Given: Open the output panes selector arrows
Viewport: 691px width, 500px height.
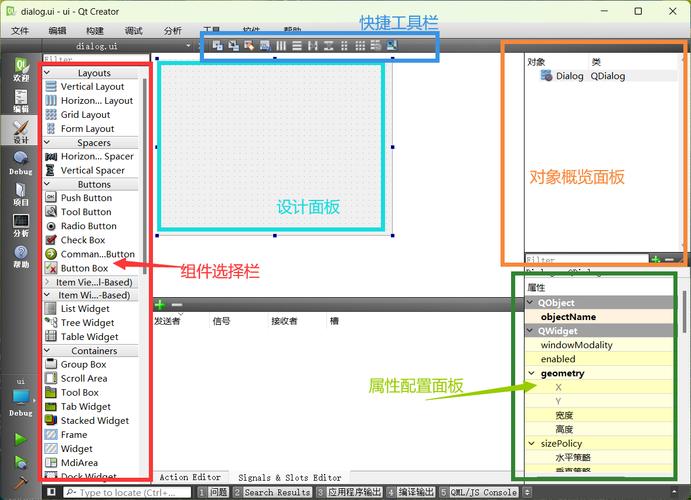Looking at the screenshot, I should coord(527,492).
